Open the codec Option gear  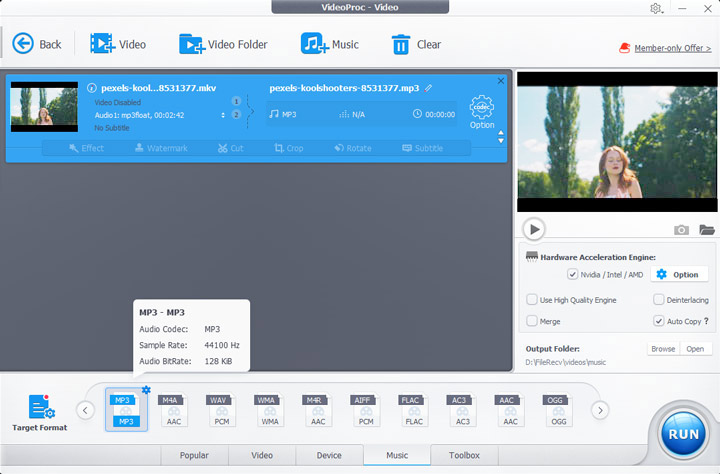click(482, 112)
